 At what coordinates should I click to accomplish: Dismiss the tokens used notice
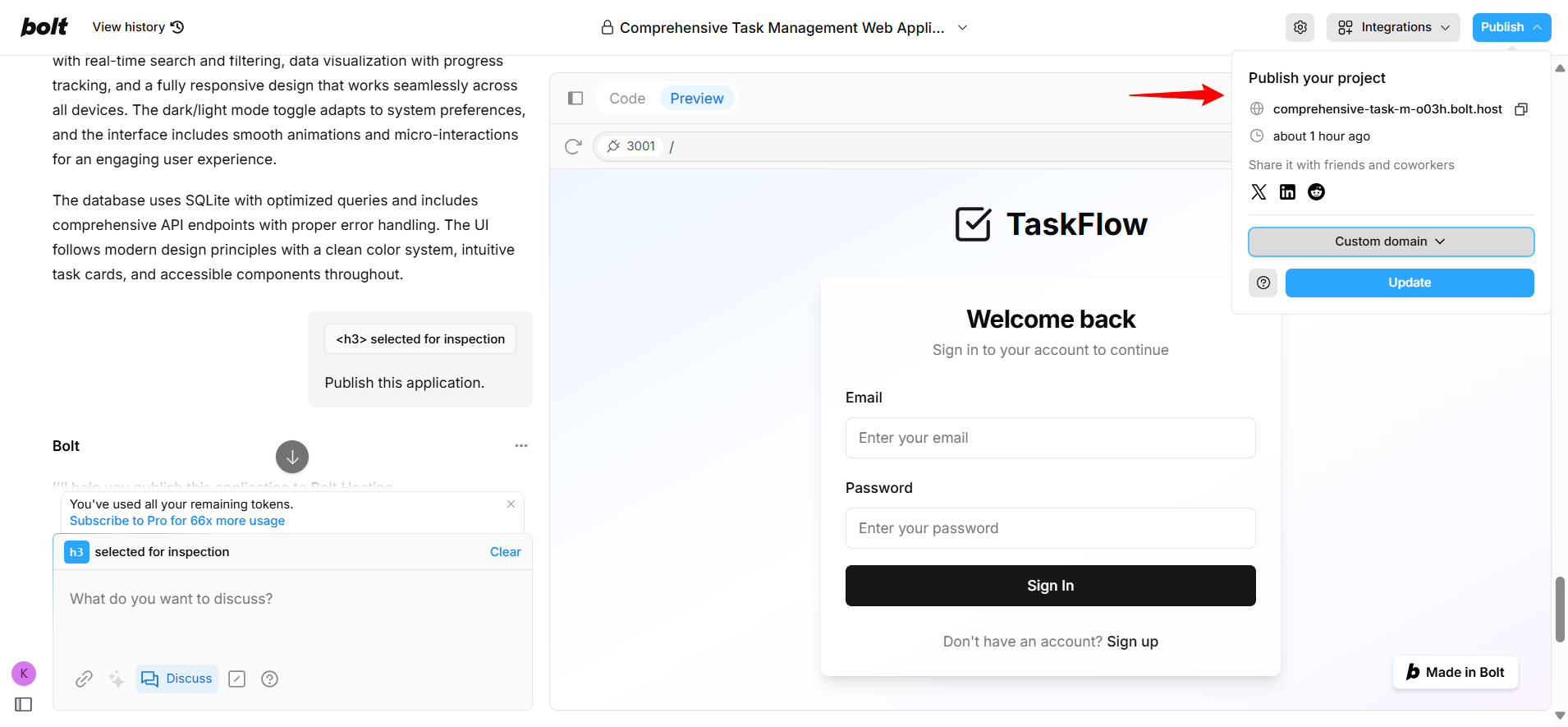click(x=511, y=504)
